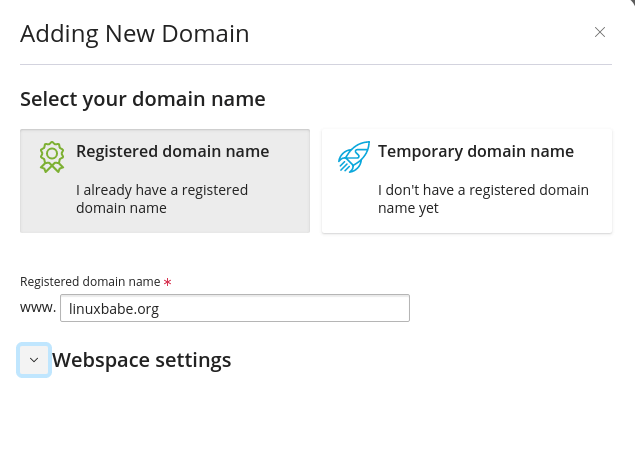Choose the card titled Temporary domain name
The width and height of the screenshot is (635, 463).
point(466,180)
